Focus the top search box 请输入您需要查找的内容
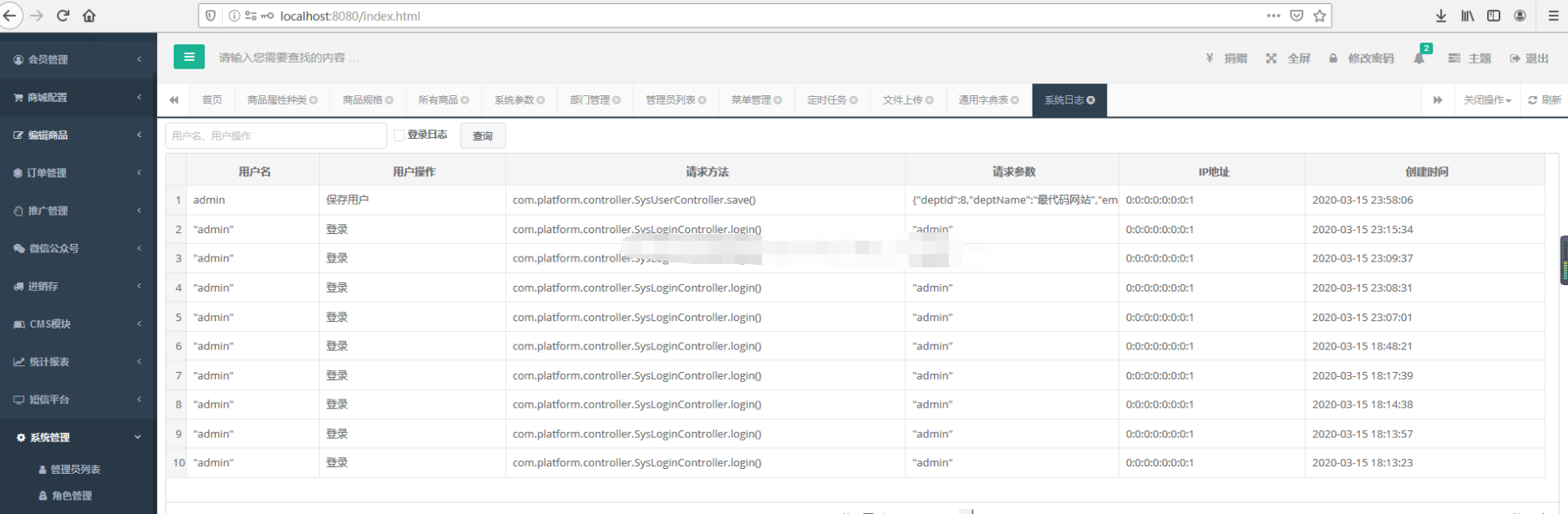The width and height of the screenshot is (1568, 514). (x=289, y=58)
